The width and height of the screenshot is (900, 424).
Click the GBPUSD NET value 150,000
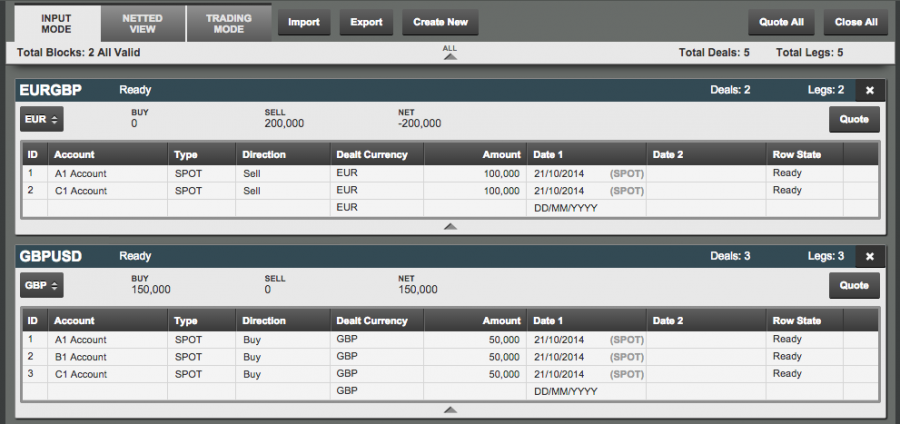[x=418, y=290]
